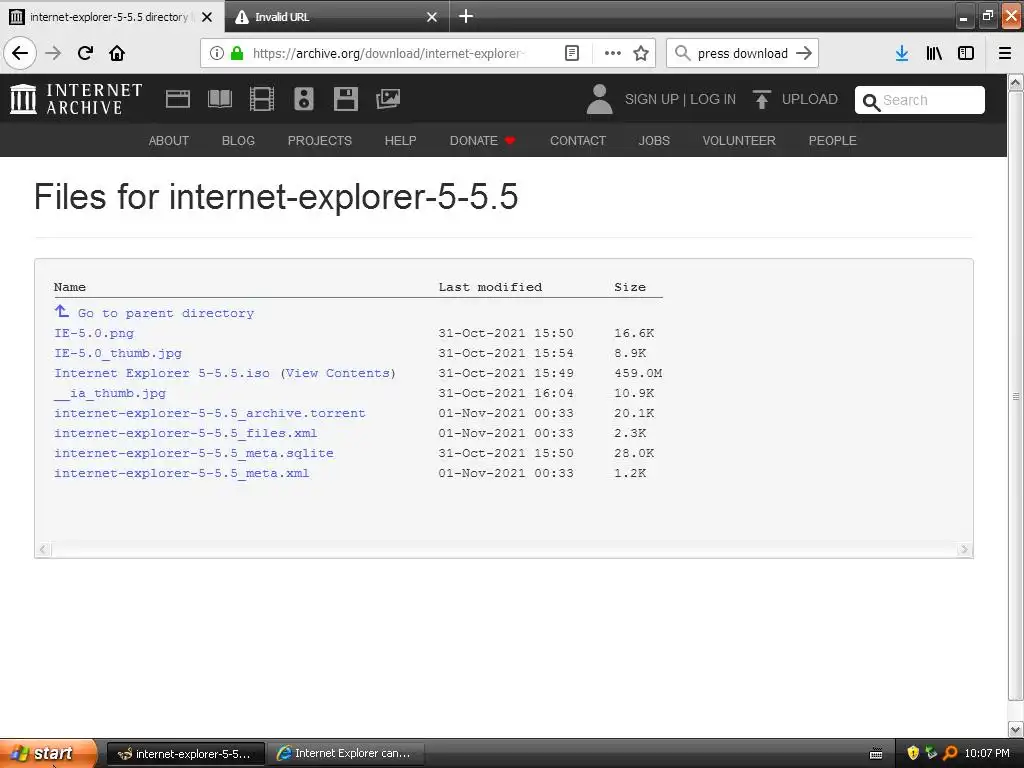Open the Library bookshelf icon

pyautogui.click(x=934, y=53)
